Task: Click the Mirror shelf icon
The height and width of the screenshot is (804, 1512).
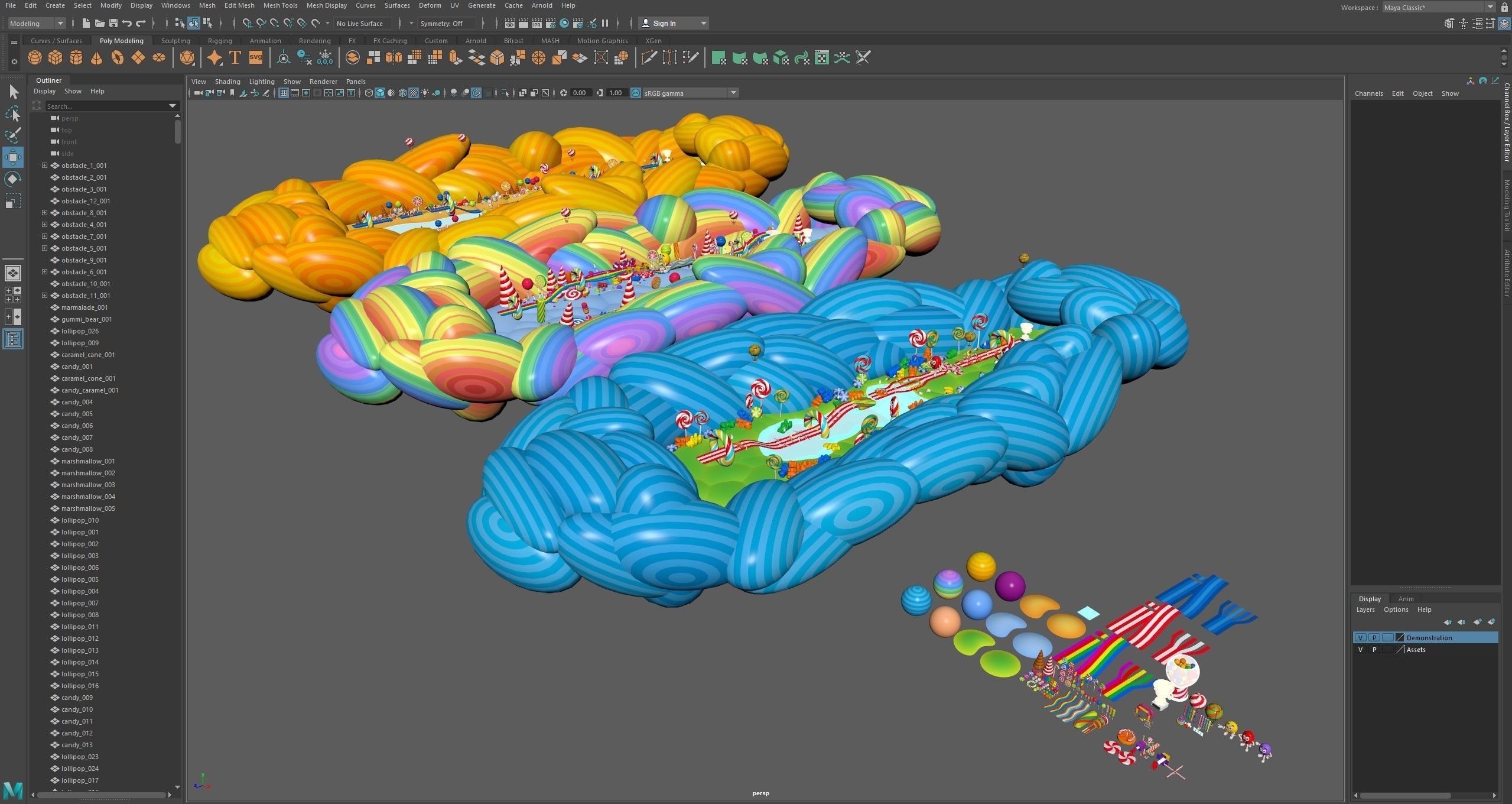Action: coord(394,57)
